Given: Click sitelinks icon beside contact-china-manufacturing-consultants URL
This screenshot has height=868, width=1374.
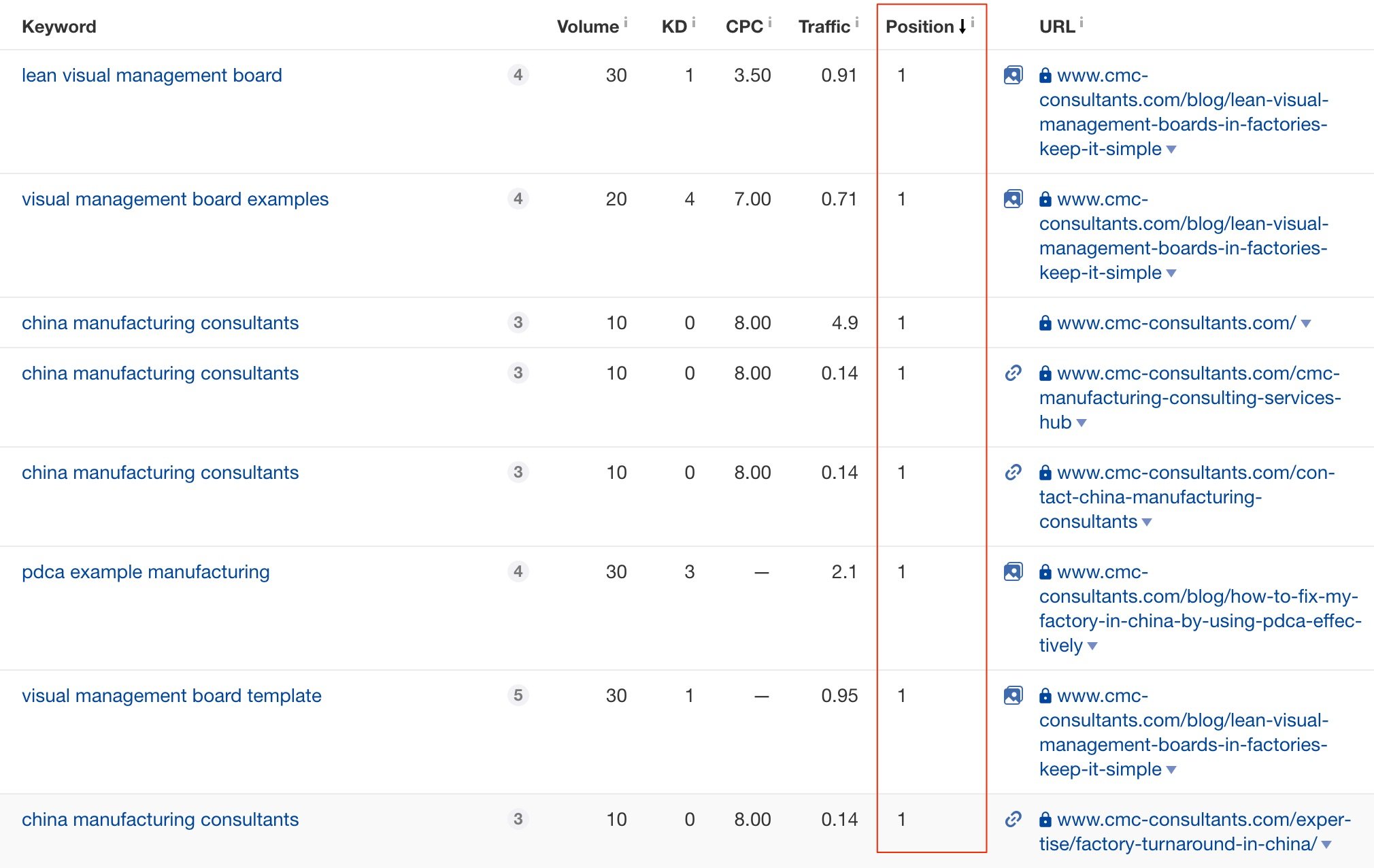Looking at the screenshot, I should 1013,472.
